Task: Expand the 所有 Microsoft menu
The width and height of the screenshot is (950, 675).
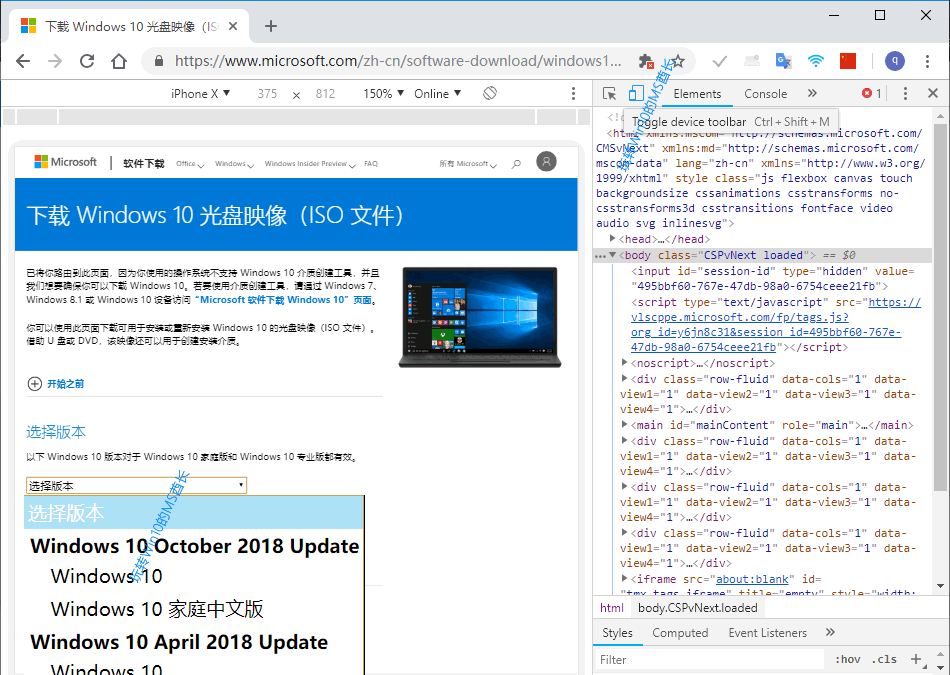Action: click(468, 164)
